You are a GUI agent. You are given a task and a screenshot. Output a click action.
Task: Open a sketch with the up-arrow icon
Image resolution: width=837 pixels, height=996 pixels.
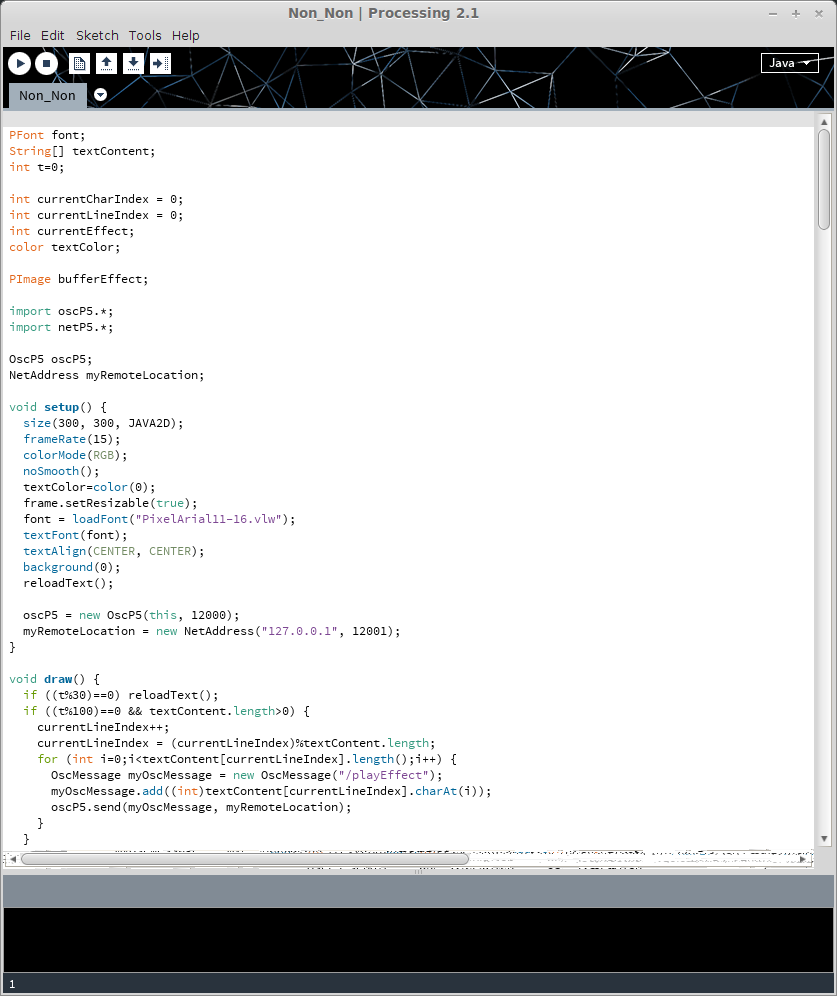[106, 64]
